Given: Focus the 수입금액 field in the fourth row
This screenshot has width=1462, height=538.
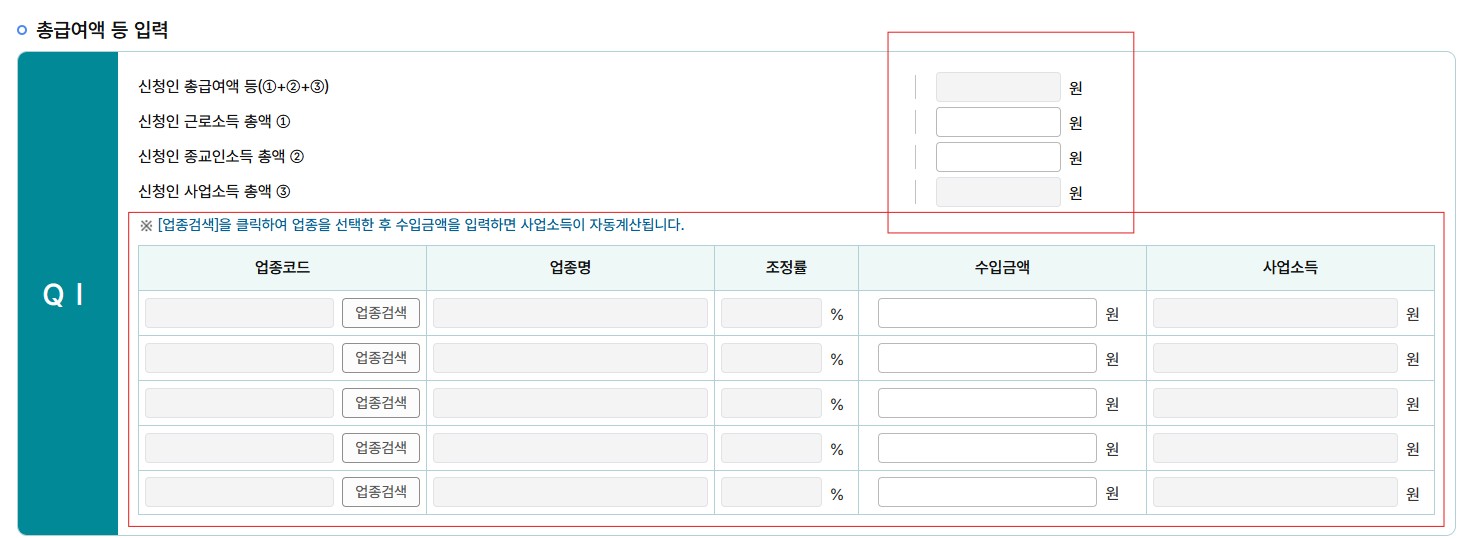Looking at the screenshot, I should (x=987, y=448).
